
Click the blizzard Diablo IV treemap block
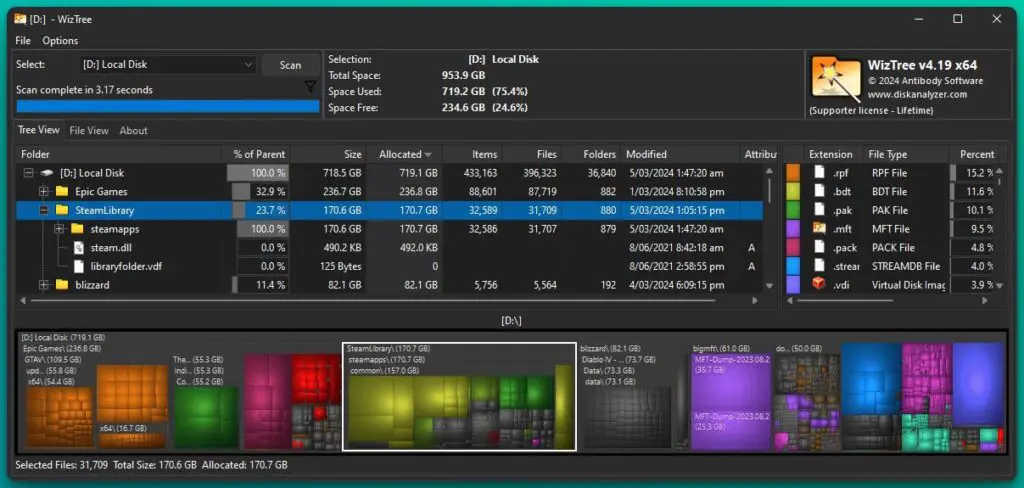[626, 402]
